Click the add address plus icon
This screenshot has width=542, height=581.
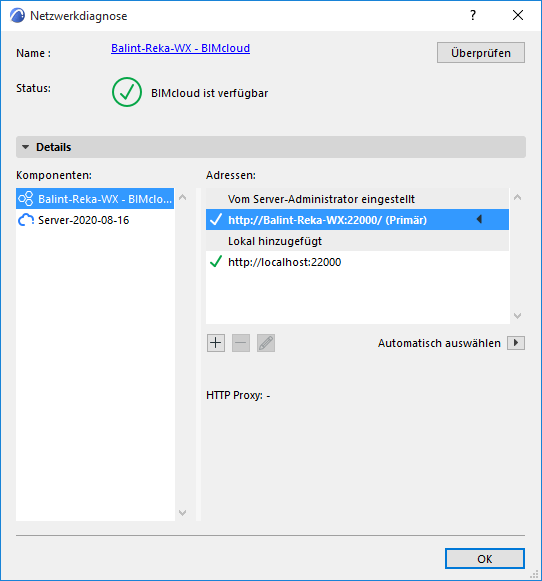click(216, 343)
